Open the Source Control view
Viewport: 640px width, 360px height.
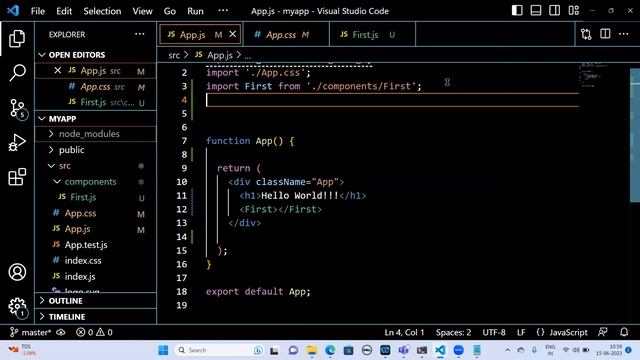point(17,109)
